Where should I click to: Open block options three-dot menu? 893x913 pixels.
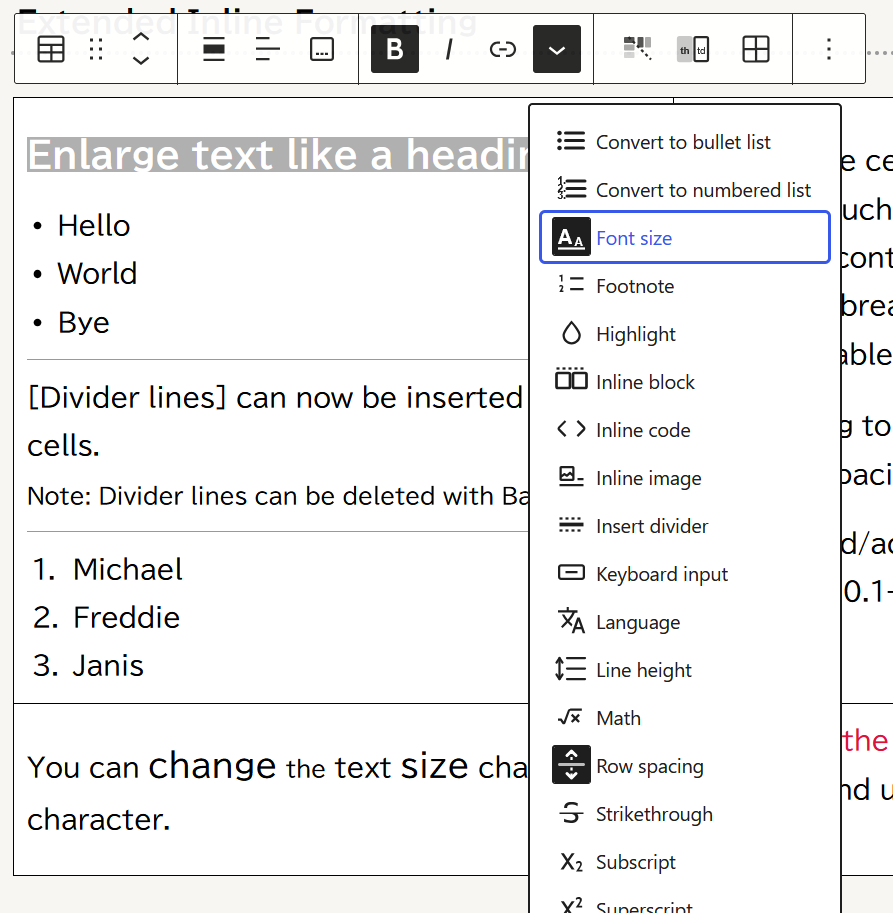[x=829, y=49]
